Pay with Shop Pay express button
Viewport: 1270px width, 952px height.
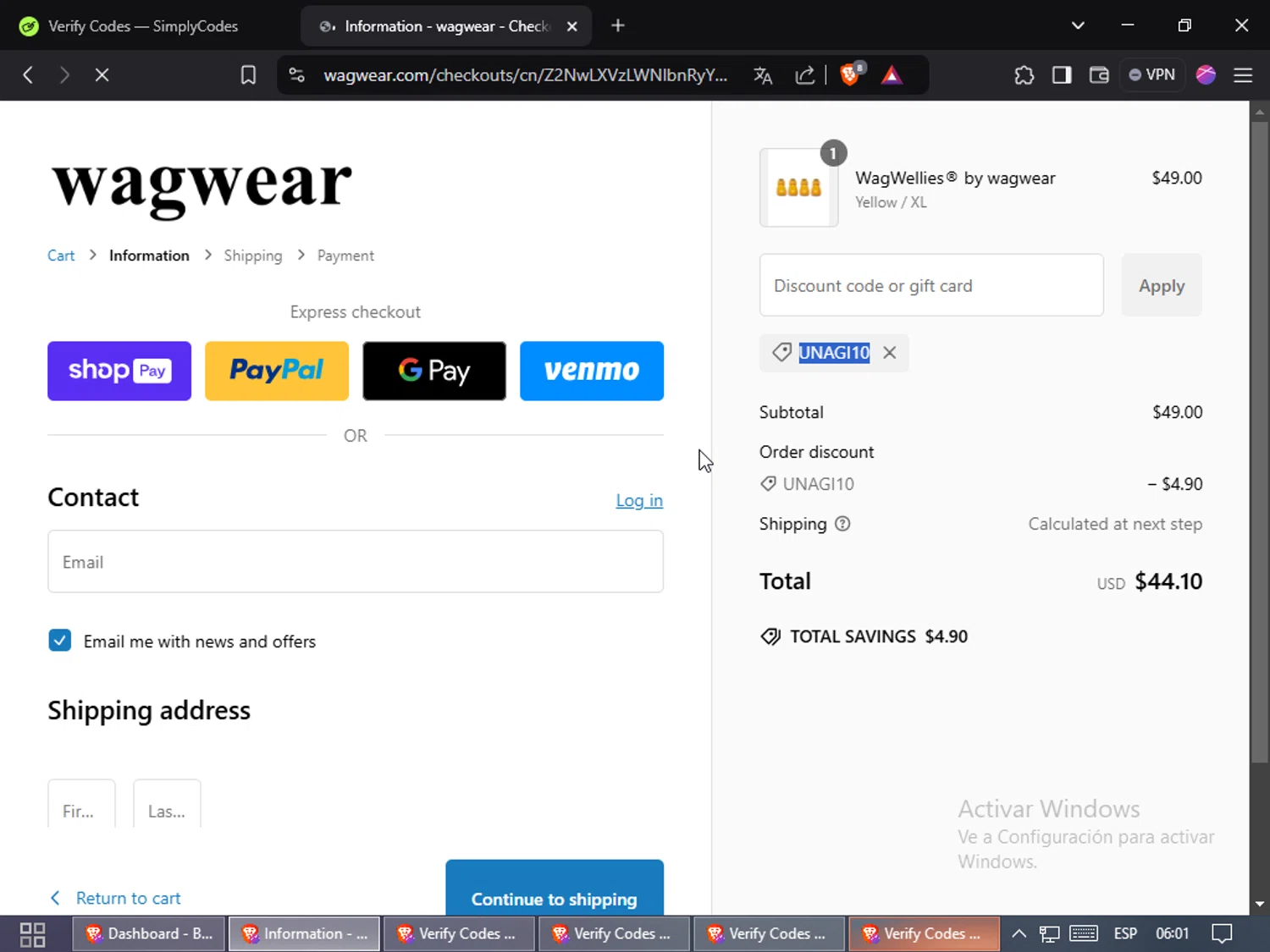[x=119, y=371]
